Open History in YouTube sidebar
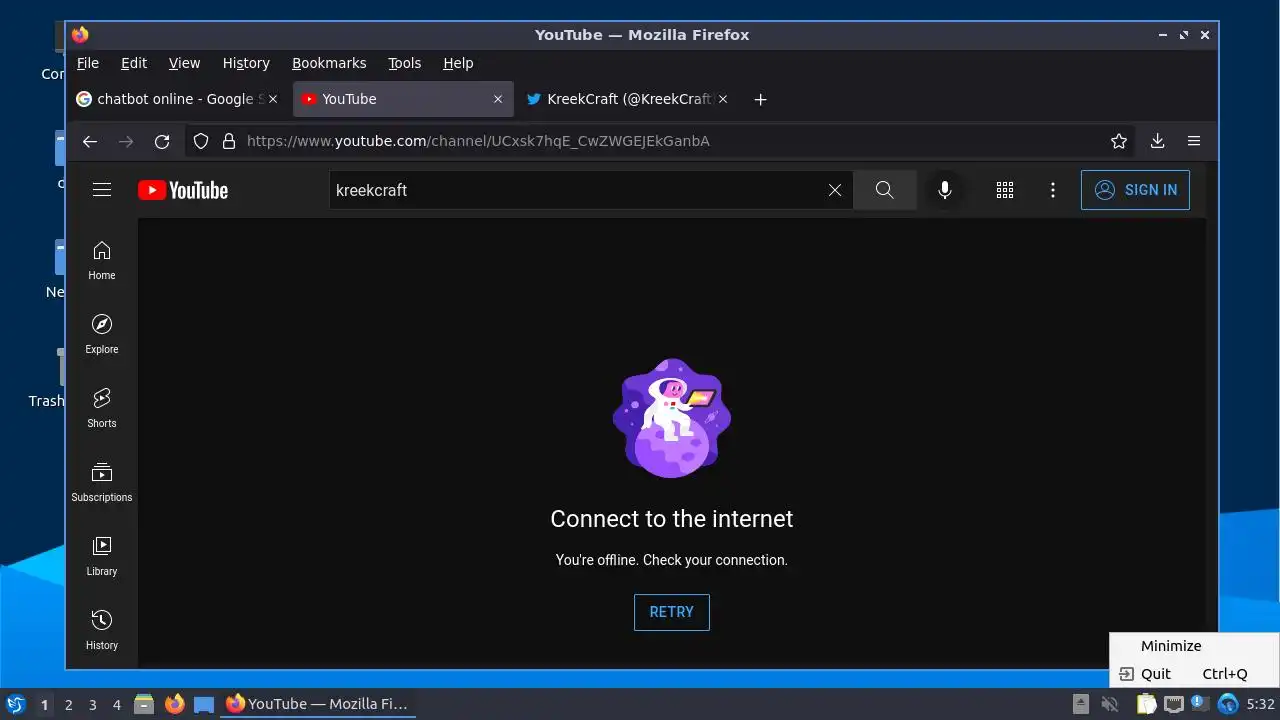 pyautogui.click(x=102, y=631)
